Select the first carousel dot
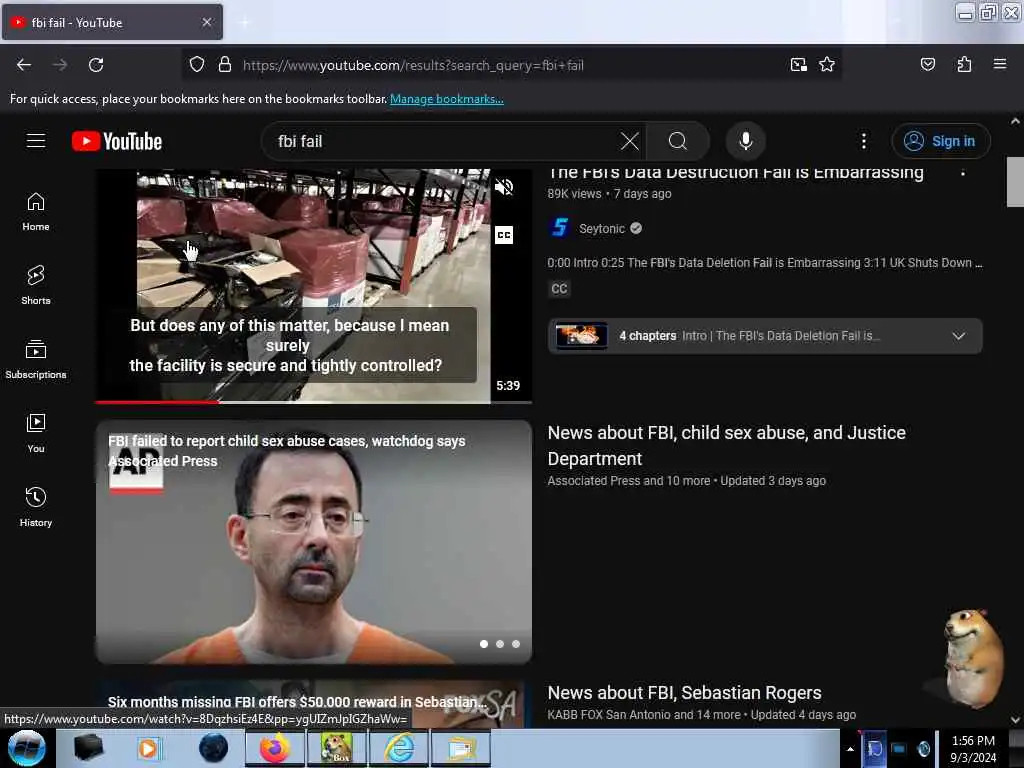Image resolution: width=1024 pixels, height=768 pixels. point(484,644)
